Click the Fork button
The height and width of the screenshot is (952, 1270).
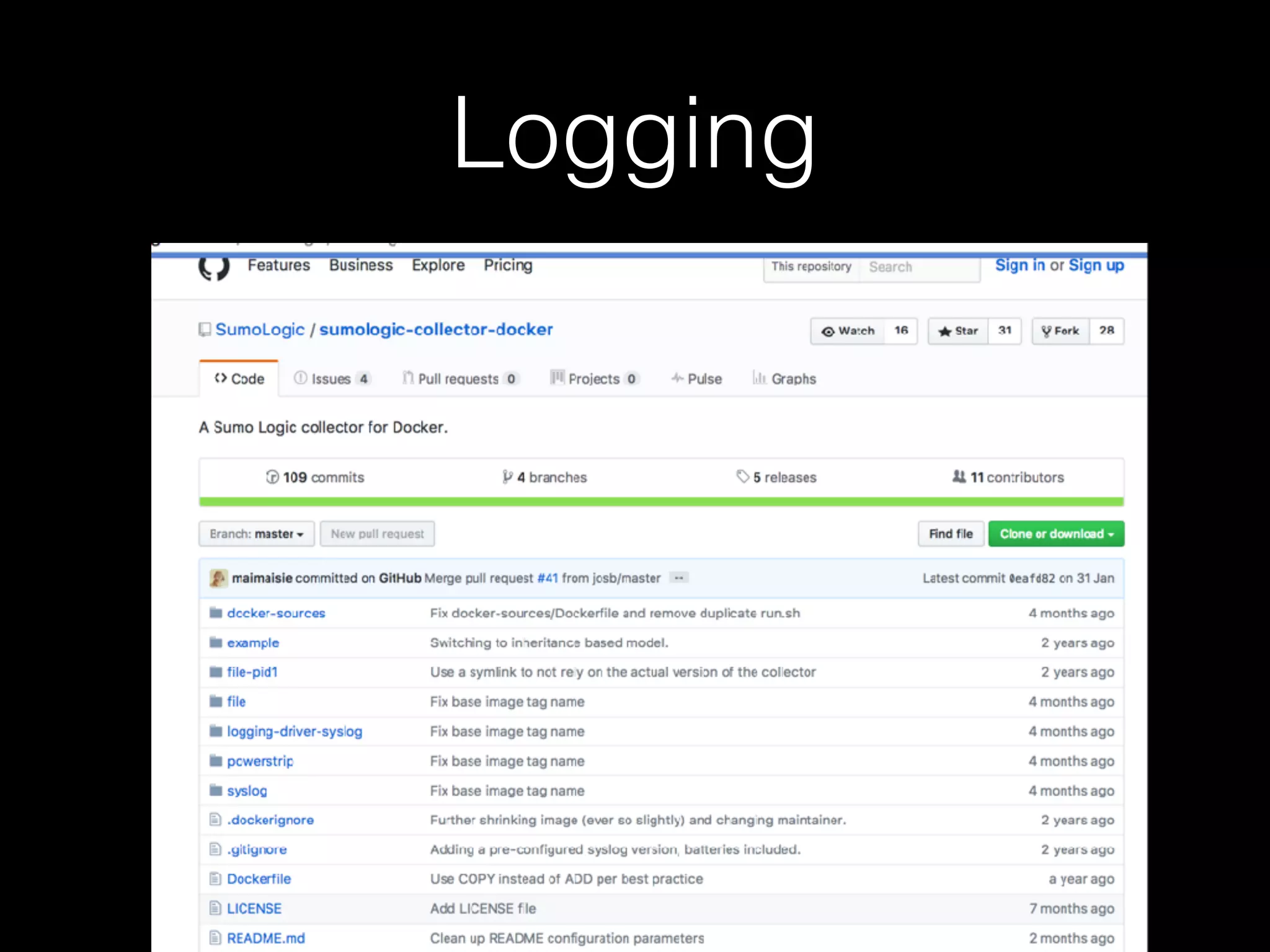1060,331
